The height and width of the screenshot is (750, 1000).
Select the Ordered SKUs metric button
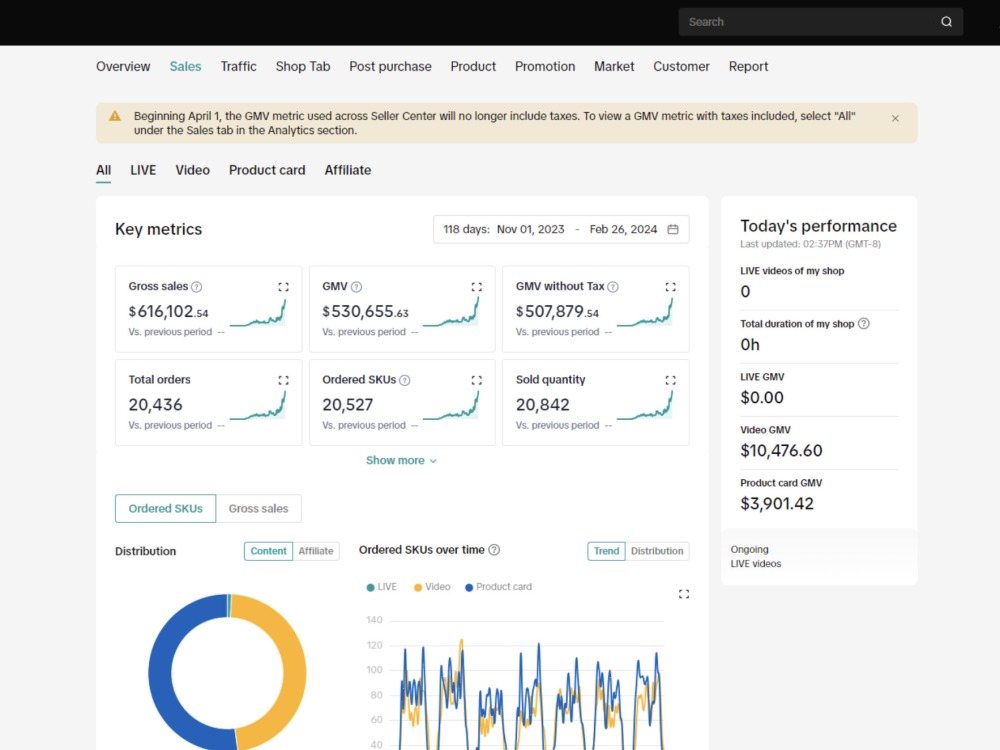pos(165,508)
